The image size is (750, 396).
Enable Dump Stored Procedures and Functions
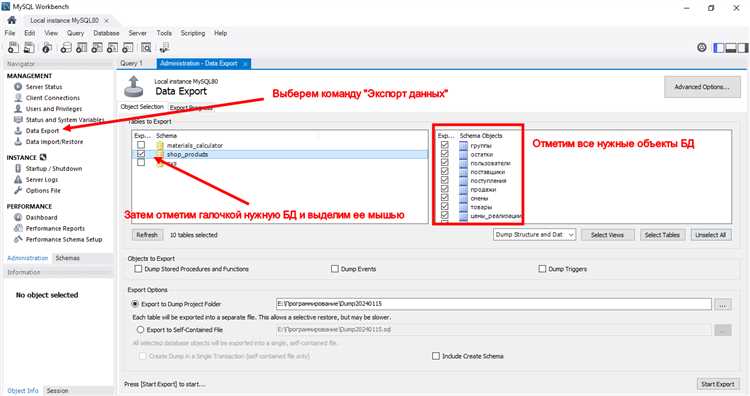138,269
